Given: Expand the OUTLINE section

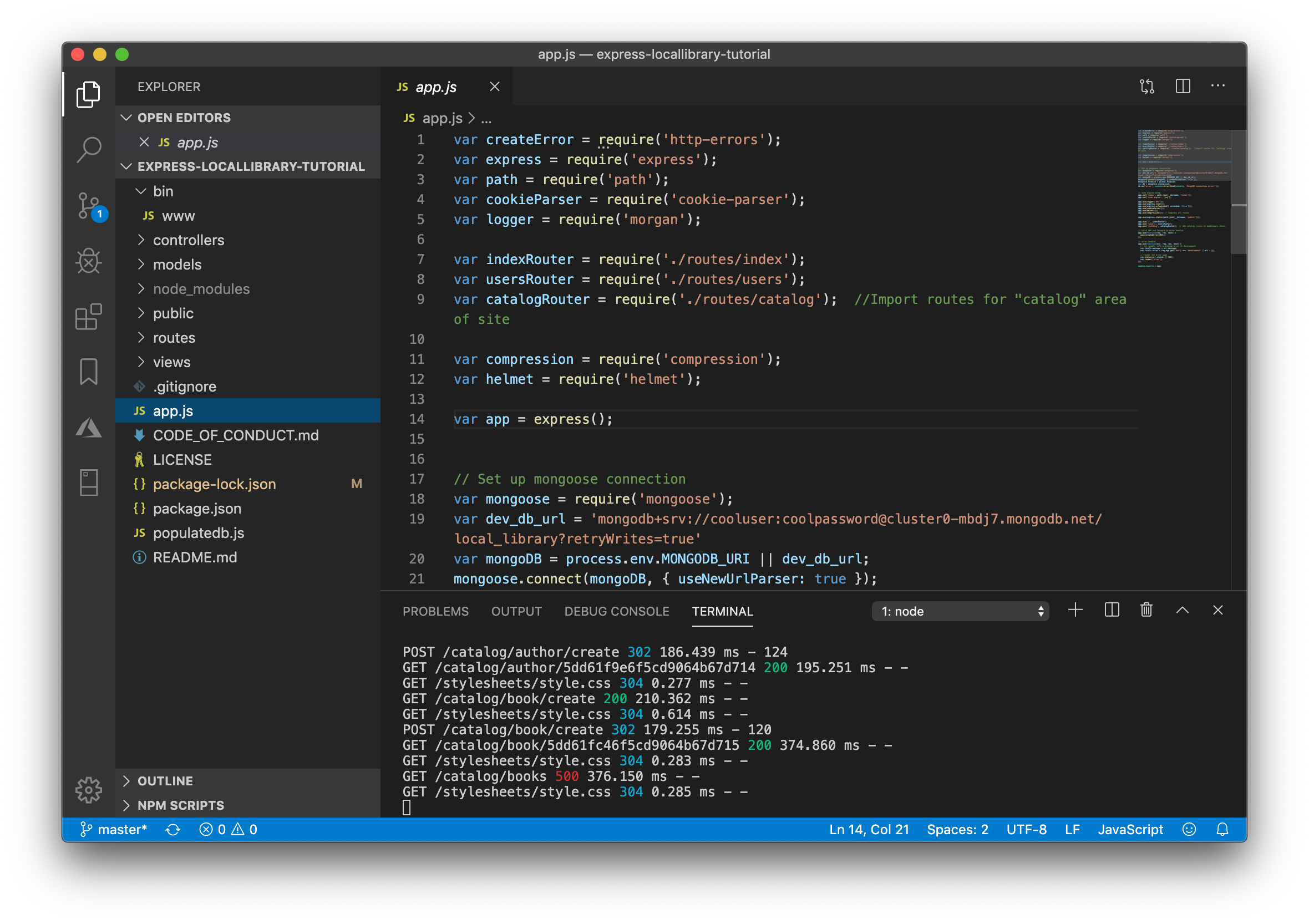Looking at the screenshot, I should [165, 781].
